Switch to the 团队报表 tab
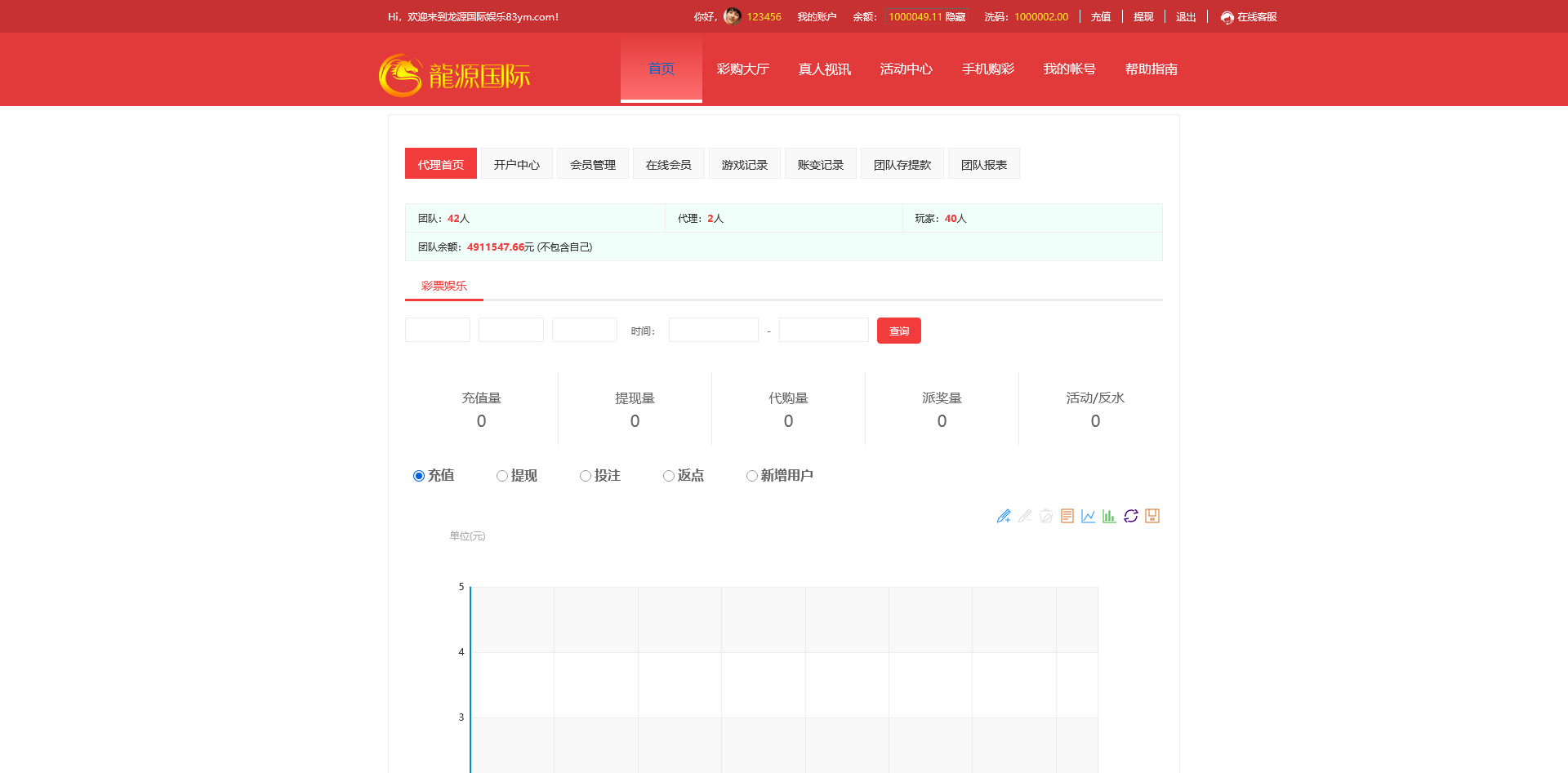Screen dimensions: 1568x773 [x=983, y=164]
